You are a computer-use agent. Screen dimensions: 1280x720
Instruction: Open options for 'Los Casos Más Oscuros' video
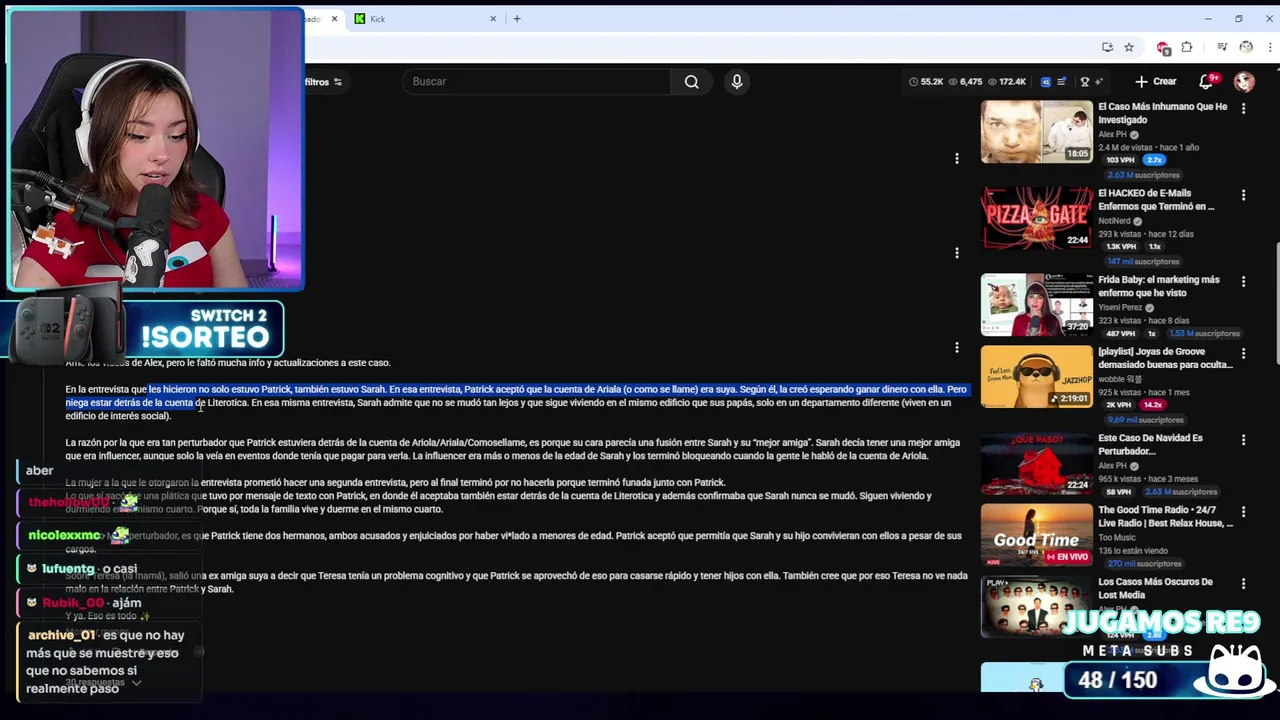click(1243, 583)
